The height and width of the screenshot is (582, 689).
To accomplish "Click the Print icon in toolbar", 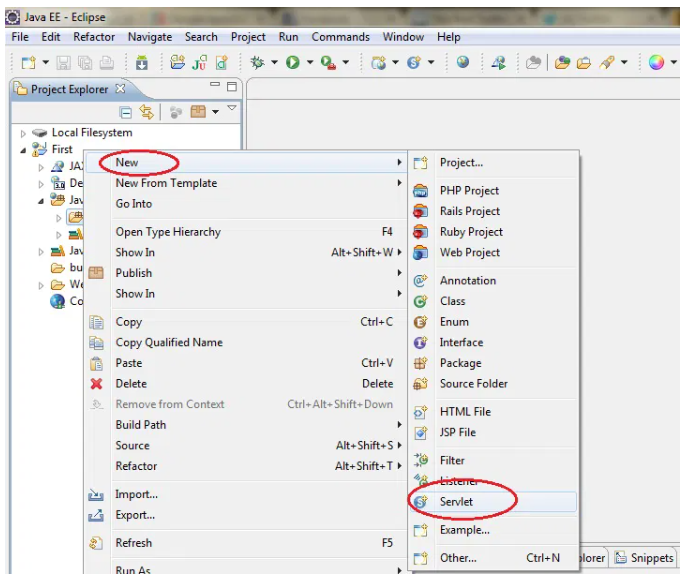I will [x=105, y=62].
